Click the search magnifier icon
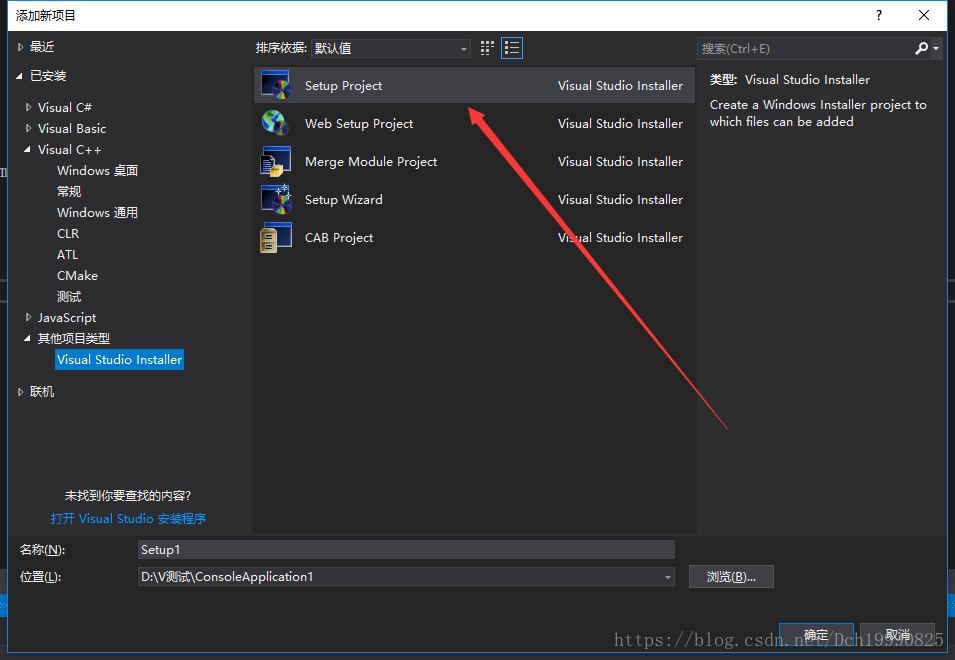This screenshot has width=955, height=660. (921, 48)
